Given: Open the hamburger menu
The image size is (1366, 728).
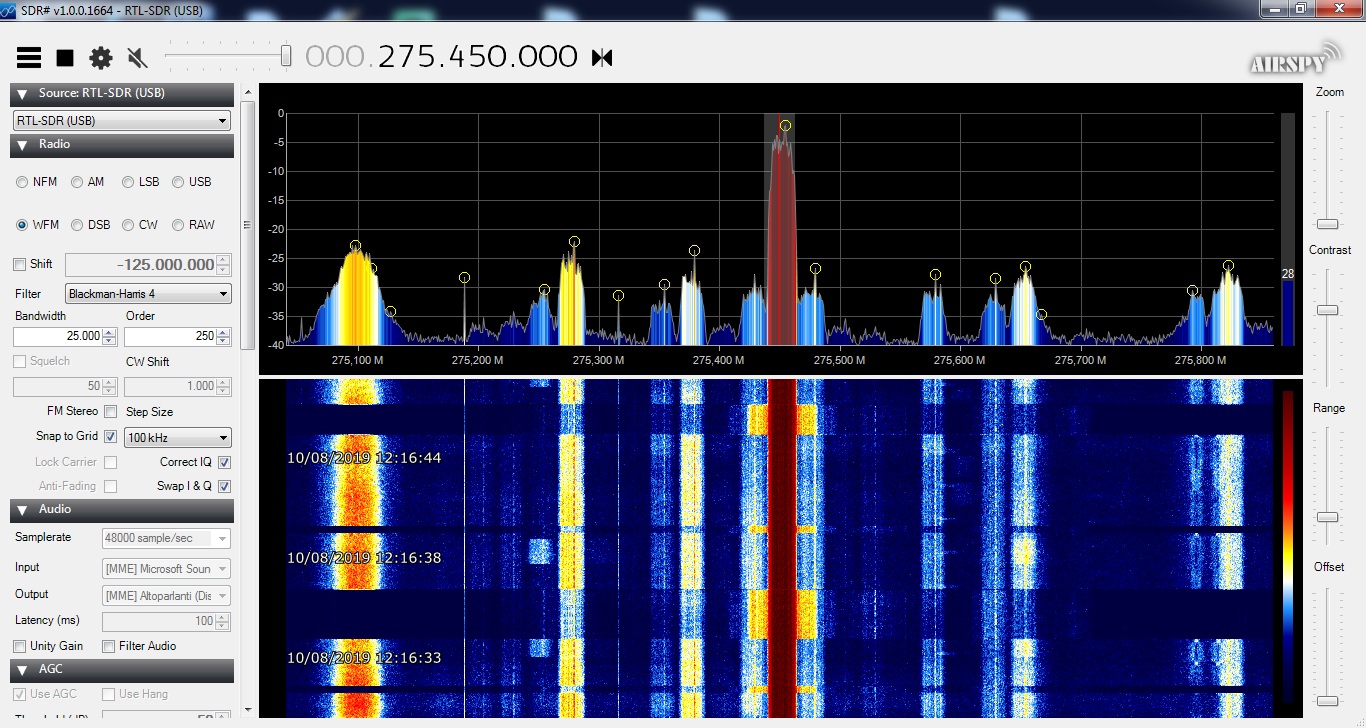Looking at the screenshot, I should point(28,57).
